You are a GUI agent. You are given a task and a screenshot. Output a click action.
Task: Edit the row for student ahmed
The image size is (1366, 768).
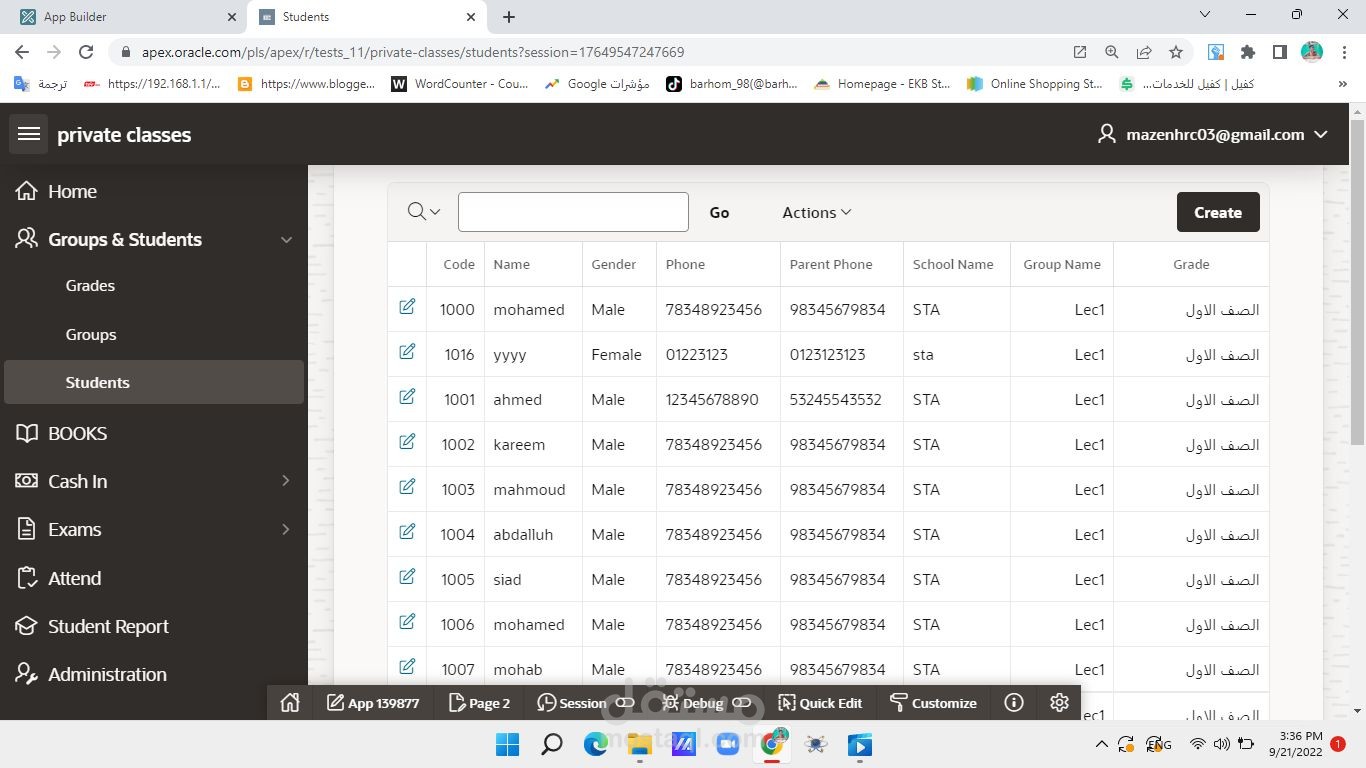(x=407, y=397)
